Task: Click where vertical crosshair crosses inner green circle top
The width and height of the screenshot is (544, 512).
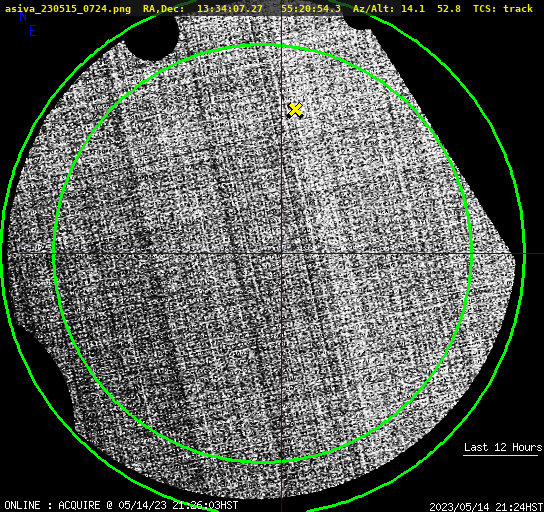Action: pos(281,45)
